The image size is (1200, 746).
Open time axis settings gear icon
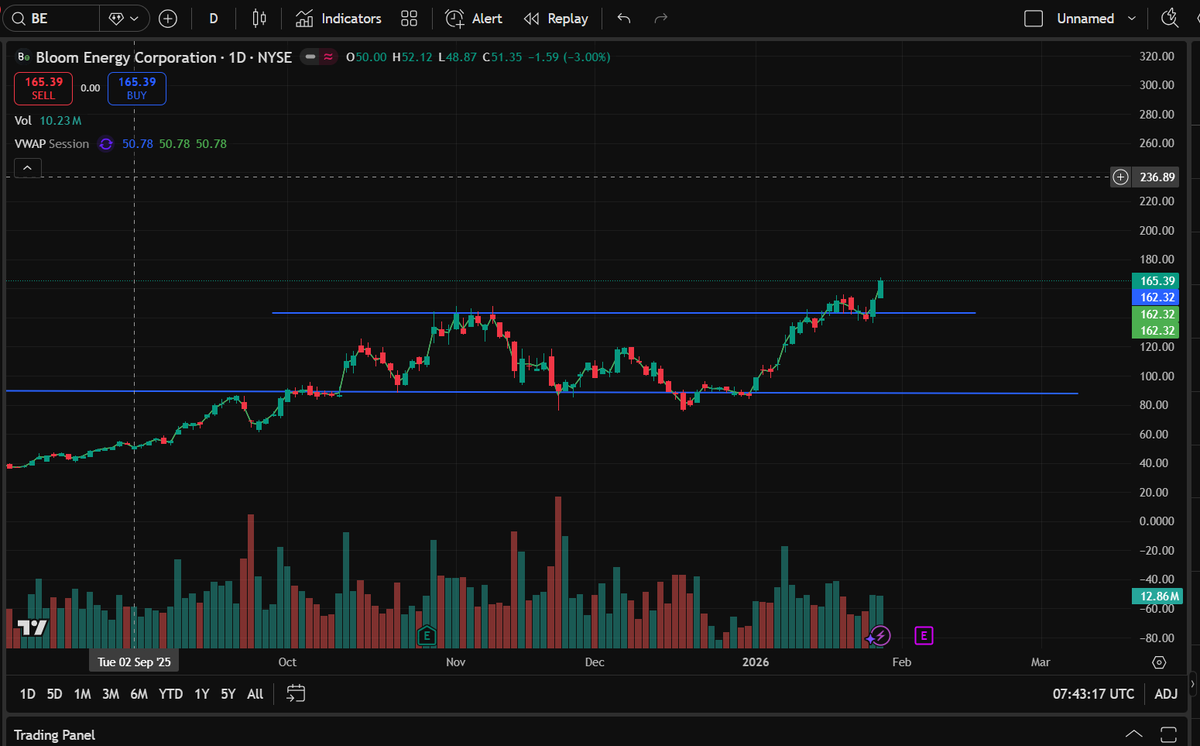tap(1158, 662)
